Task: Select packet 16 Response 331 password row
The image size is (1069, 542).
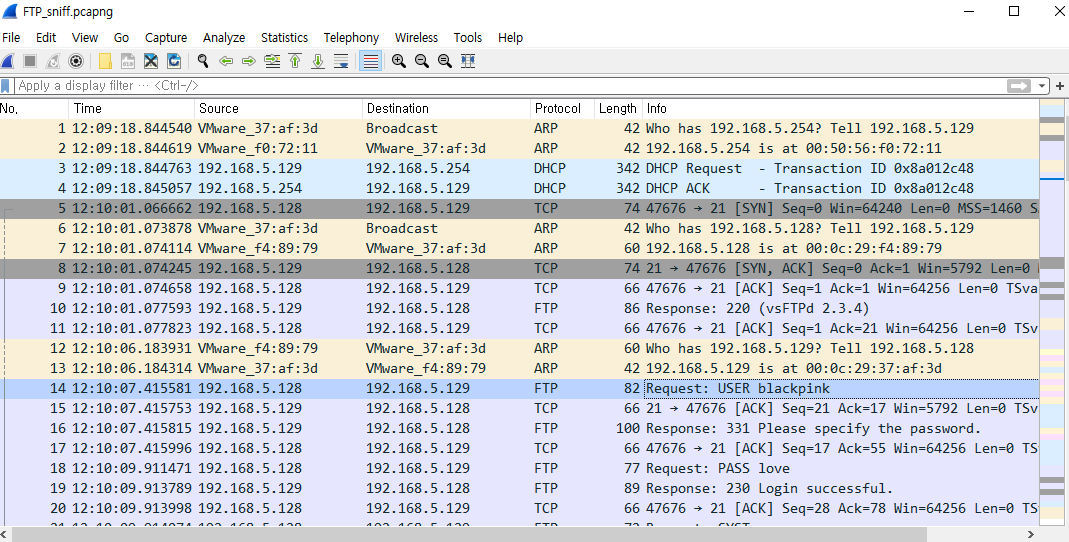Action: click(x=520, y=428)
